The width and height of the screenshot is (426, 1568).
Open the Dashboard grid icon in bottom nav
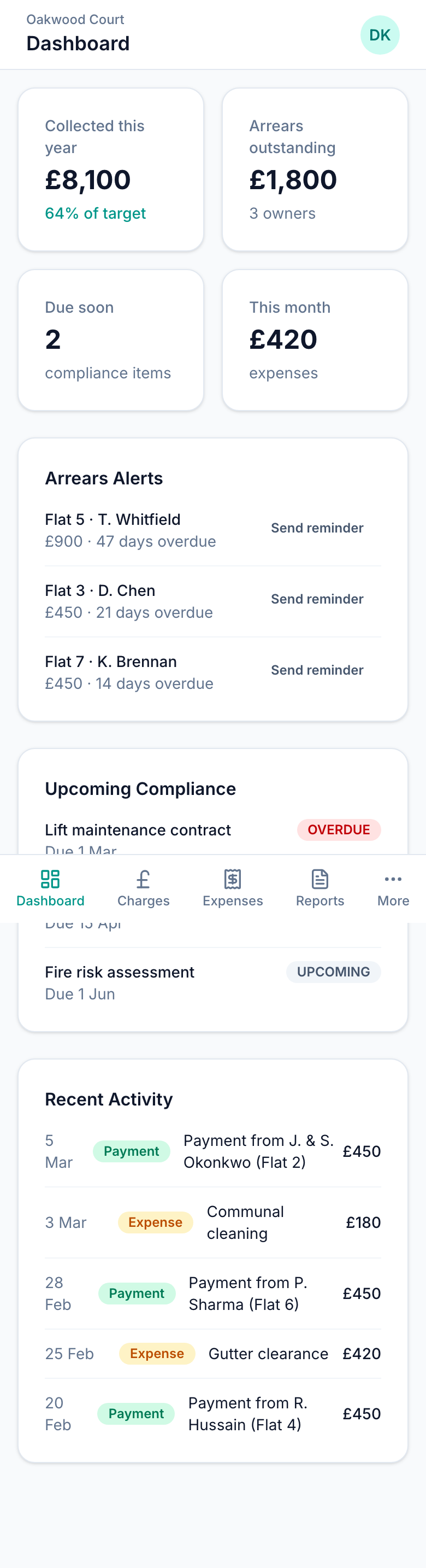click(50, 879)
